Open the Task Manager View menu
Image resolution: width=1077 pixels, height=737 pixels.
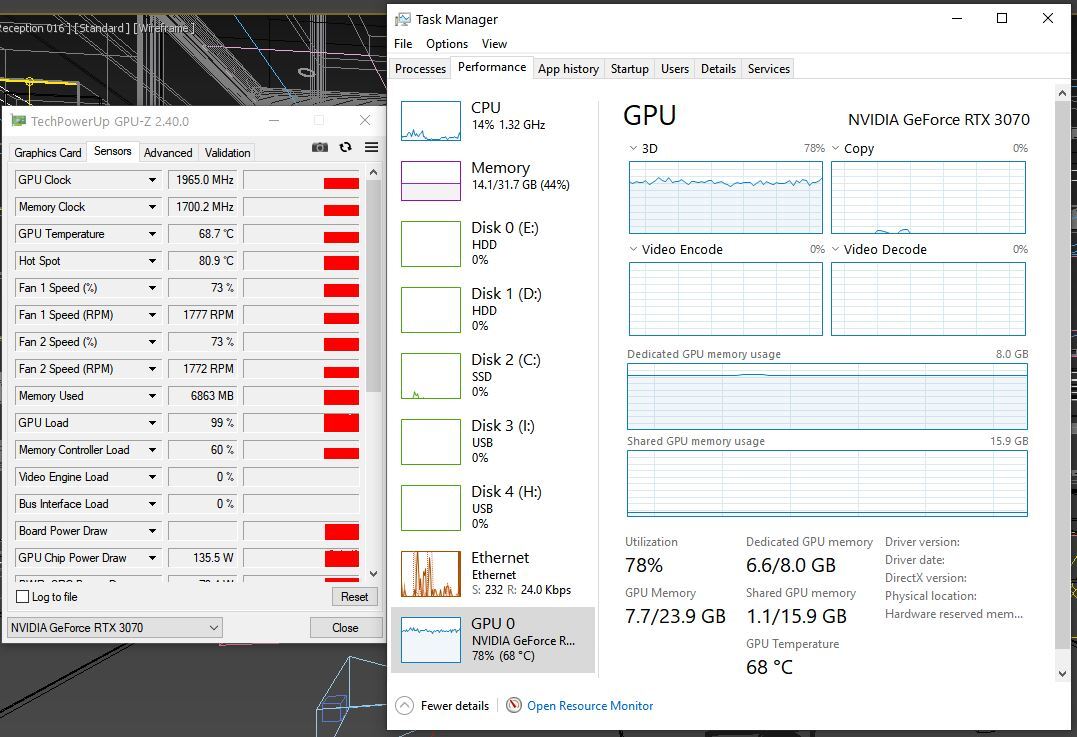coord(495,44)
